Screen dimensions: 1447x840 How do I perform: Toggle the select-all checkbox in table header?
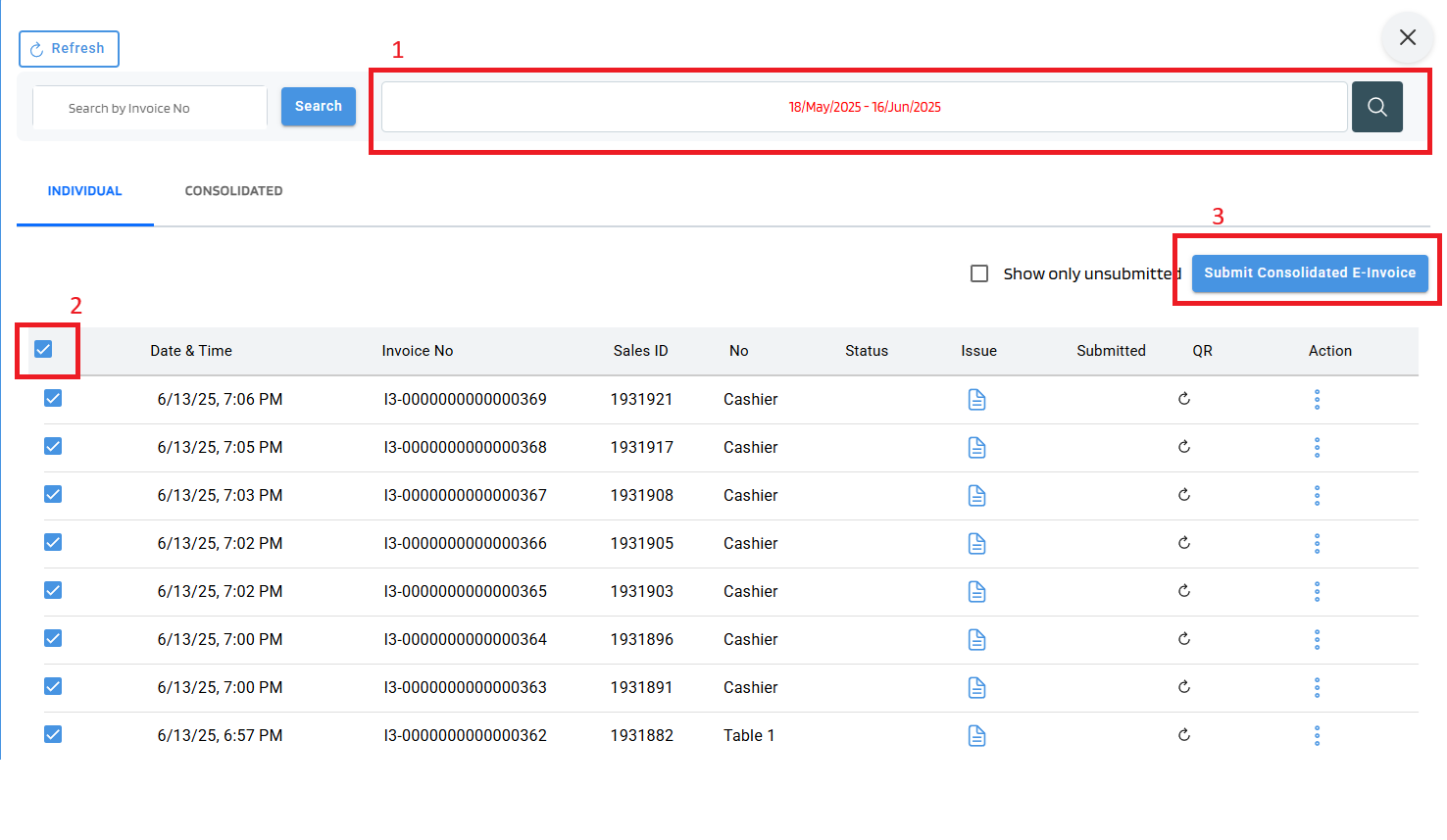pyautogui.click(x=43, y=349)
